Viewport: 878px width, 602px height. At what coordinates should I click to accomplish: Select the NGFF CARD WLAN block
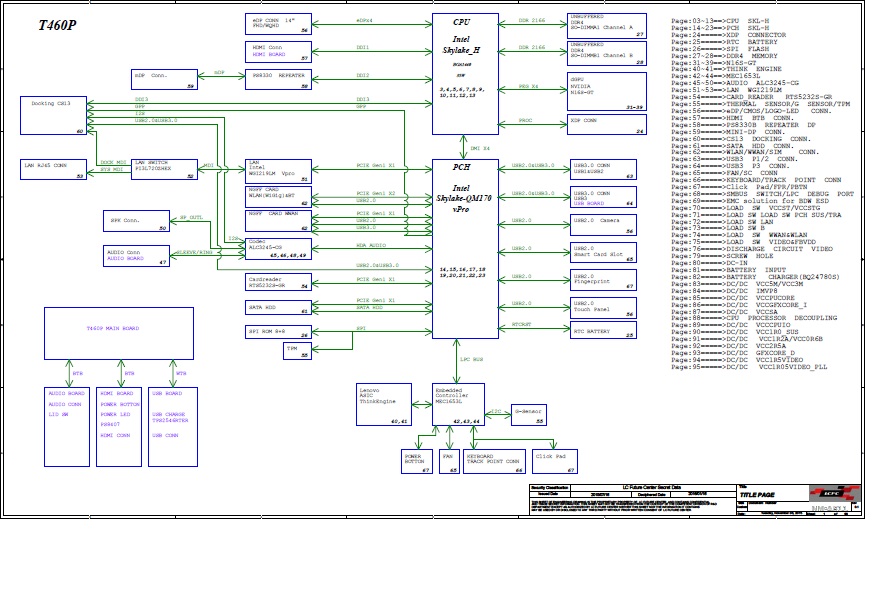(x=278, y=197)
